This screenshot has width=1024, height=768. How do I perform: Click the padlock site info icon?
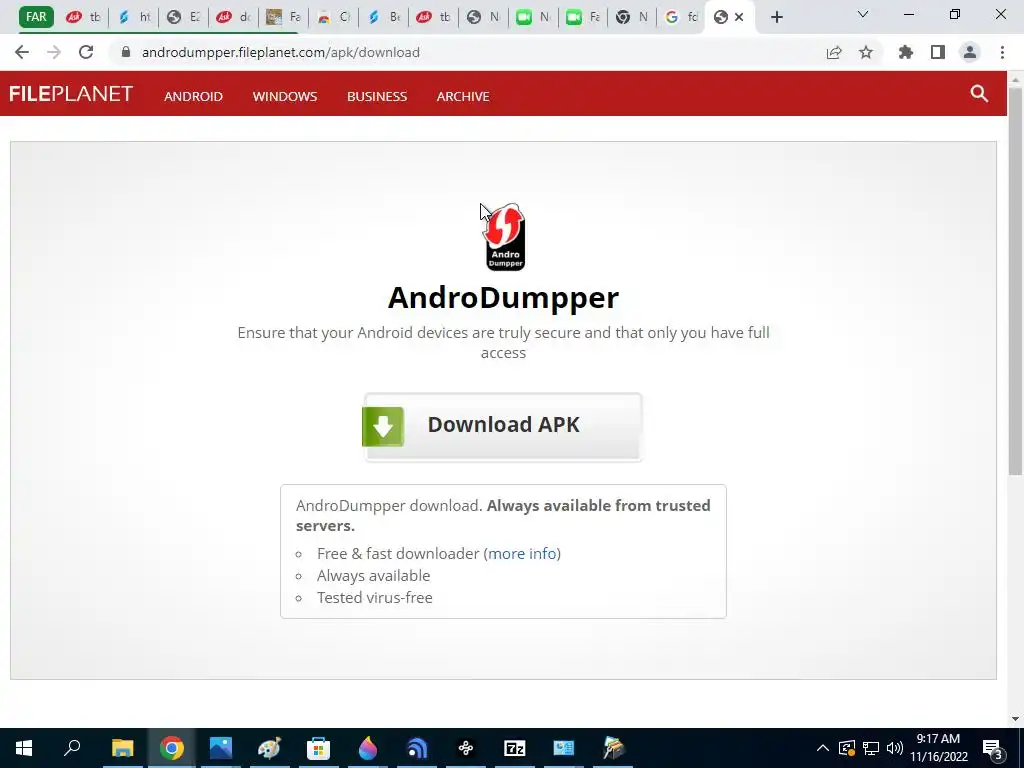pyautogui.click(x=126, y=52)
